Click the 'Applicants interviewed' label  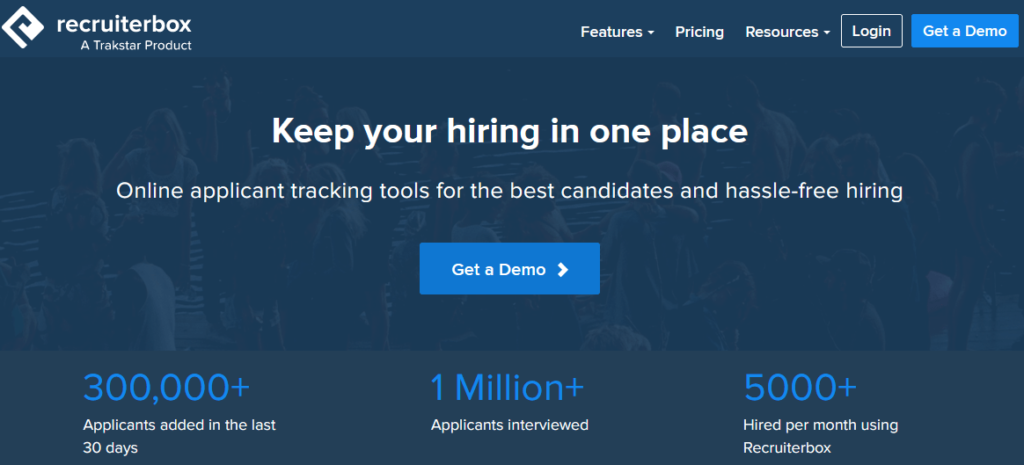pos(509,425)
